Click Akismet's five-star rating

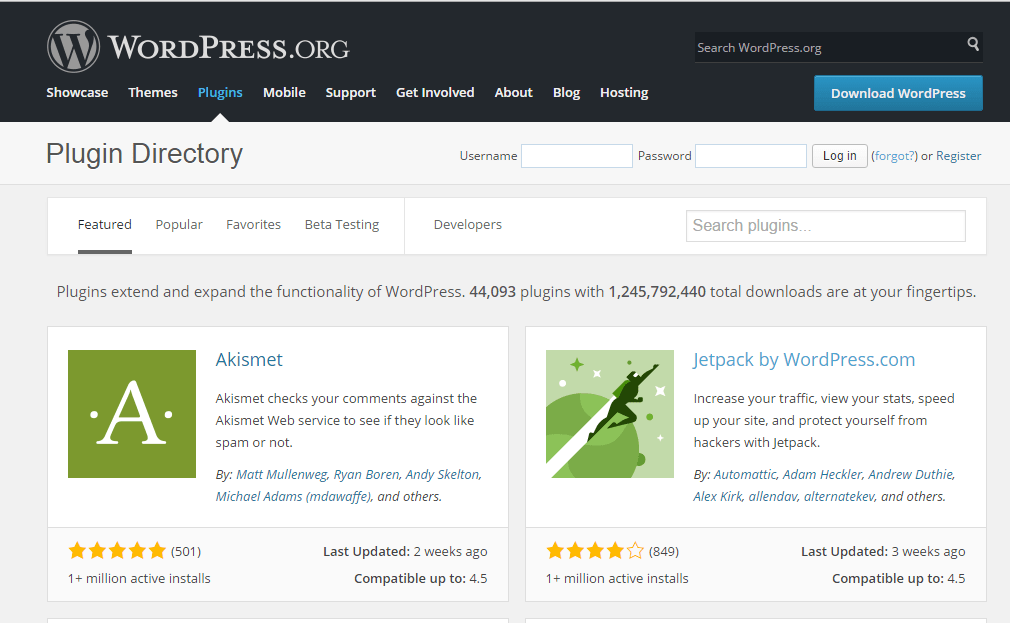pos(117,551)
